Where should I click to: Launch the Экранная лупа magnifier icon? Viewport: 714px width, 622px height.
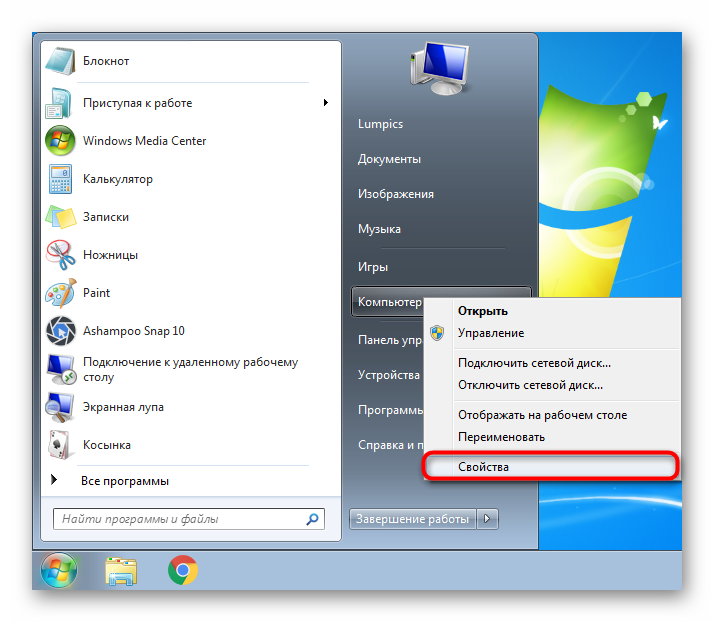coord(60,407)
